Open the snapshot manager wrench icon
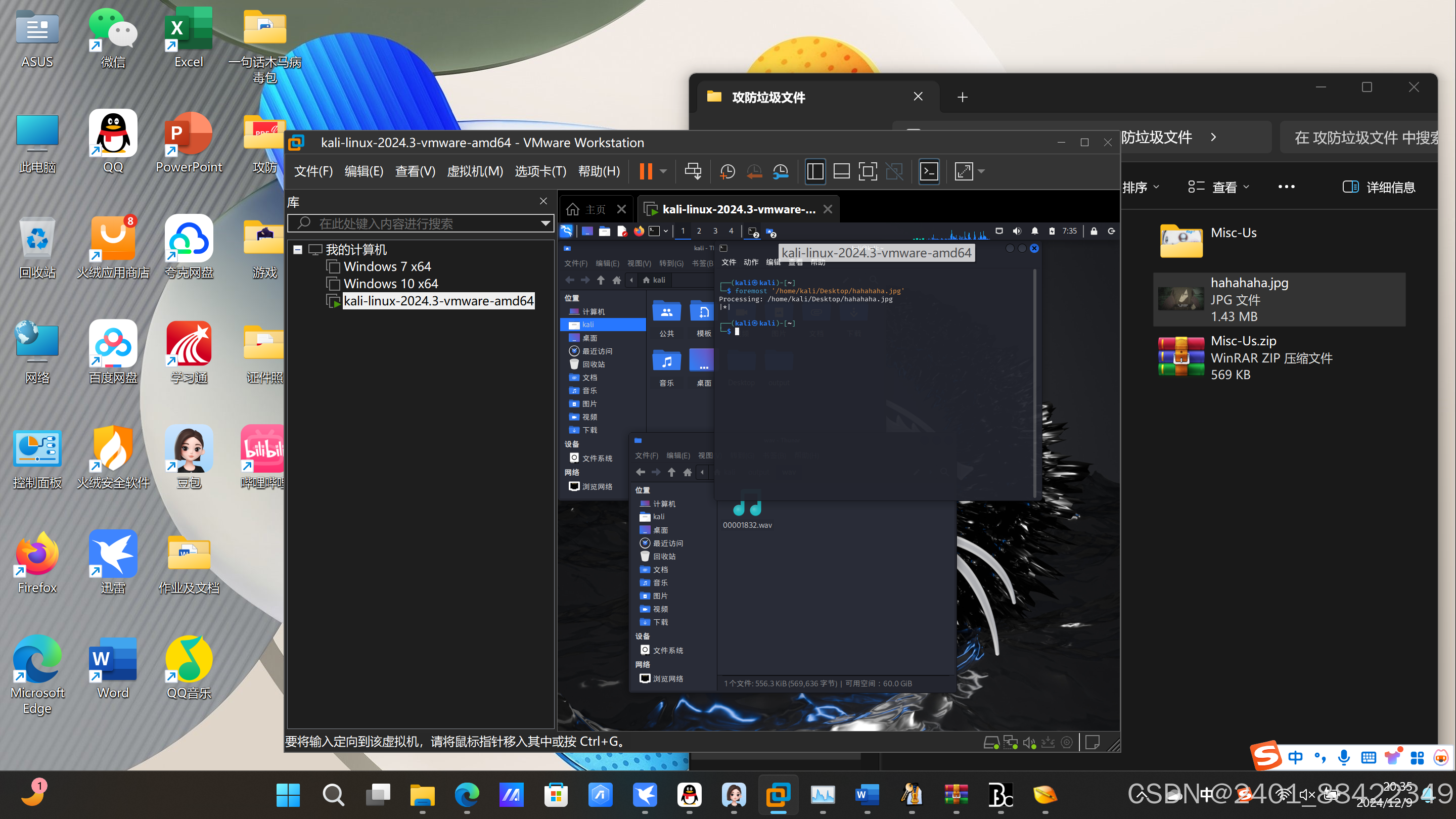Image resolution: width=1456 pixels, height=819 pixels. pyautogui.click(x=781, y=171)
